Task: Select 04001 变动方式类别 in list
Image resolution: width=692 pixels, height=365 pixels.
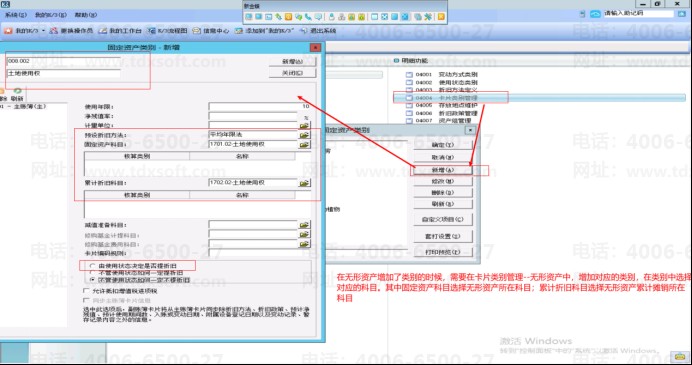Action: point(442,75)
